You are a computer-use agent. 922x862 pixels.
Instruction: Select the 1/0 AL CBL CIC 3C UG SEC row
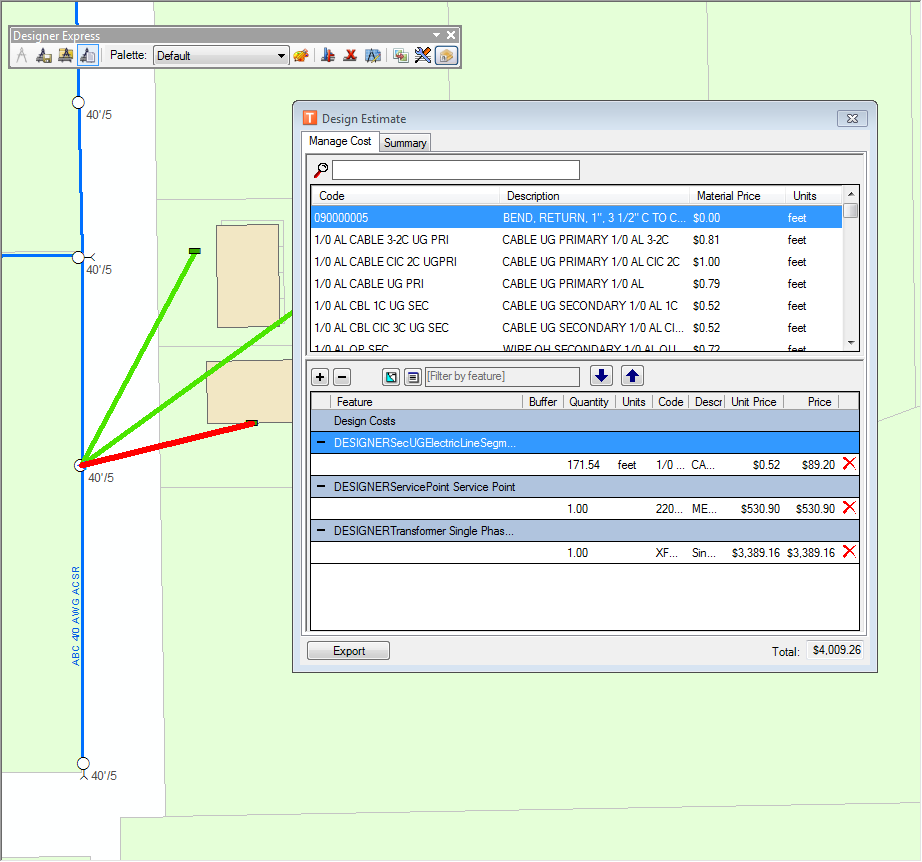click(576, 328)
